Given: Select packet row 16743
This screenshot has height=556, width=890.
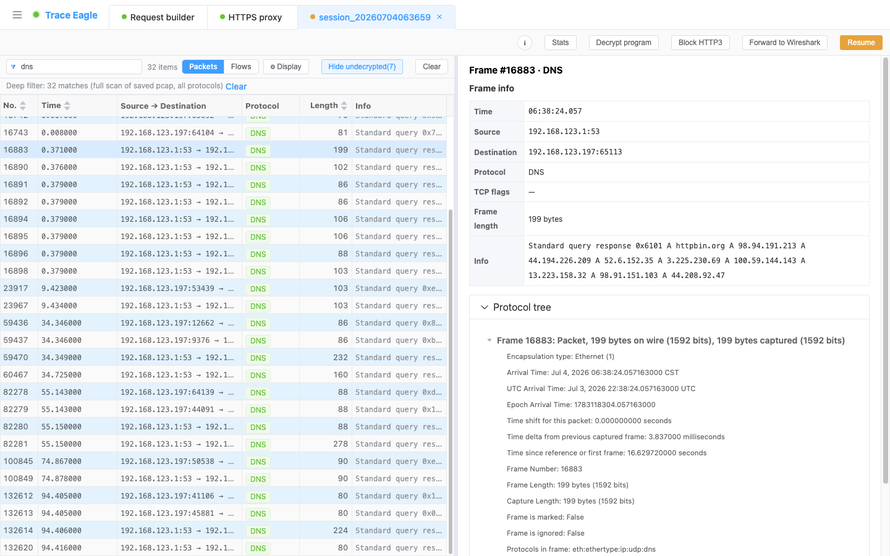Looking at the screenshot, I should (x=223, y=133).
